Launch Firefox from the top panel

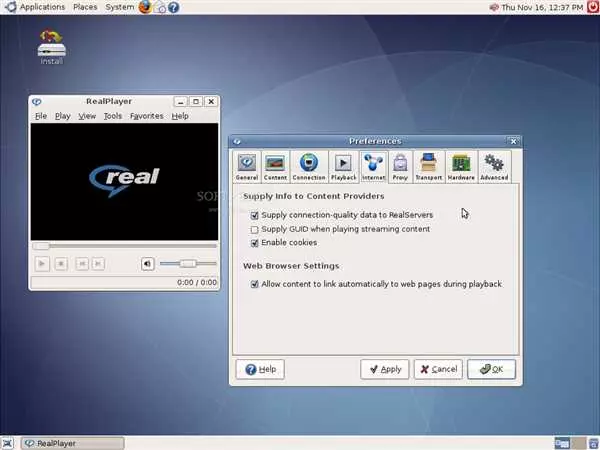tap(145, 7)
